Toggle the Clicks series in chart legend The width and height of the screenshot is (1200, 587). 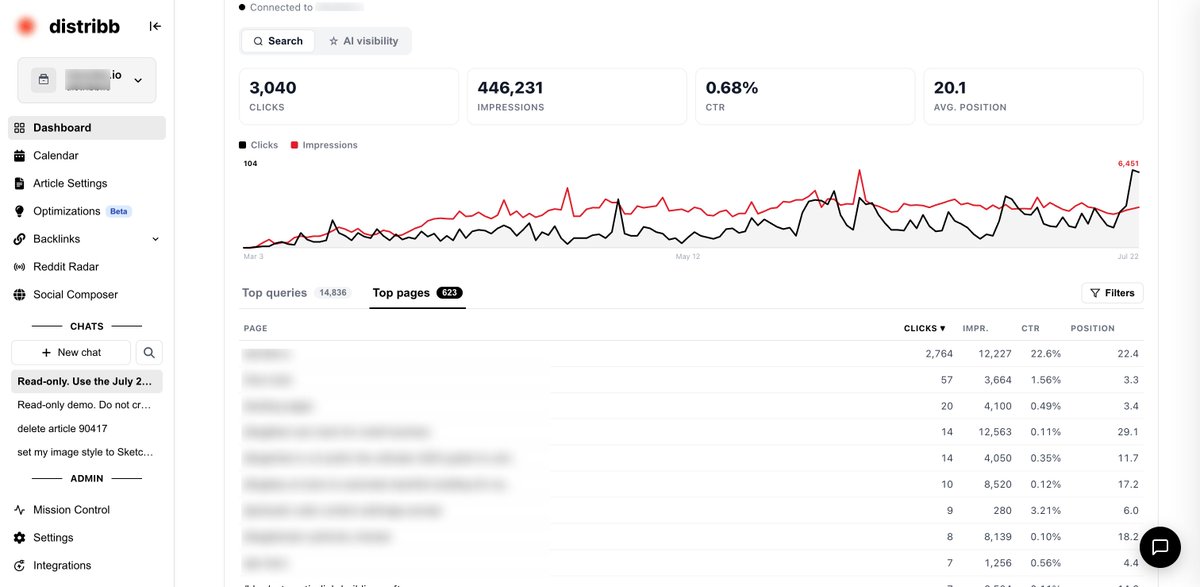pos(259,145)
